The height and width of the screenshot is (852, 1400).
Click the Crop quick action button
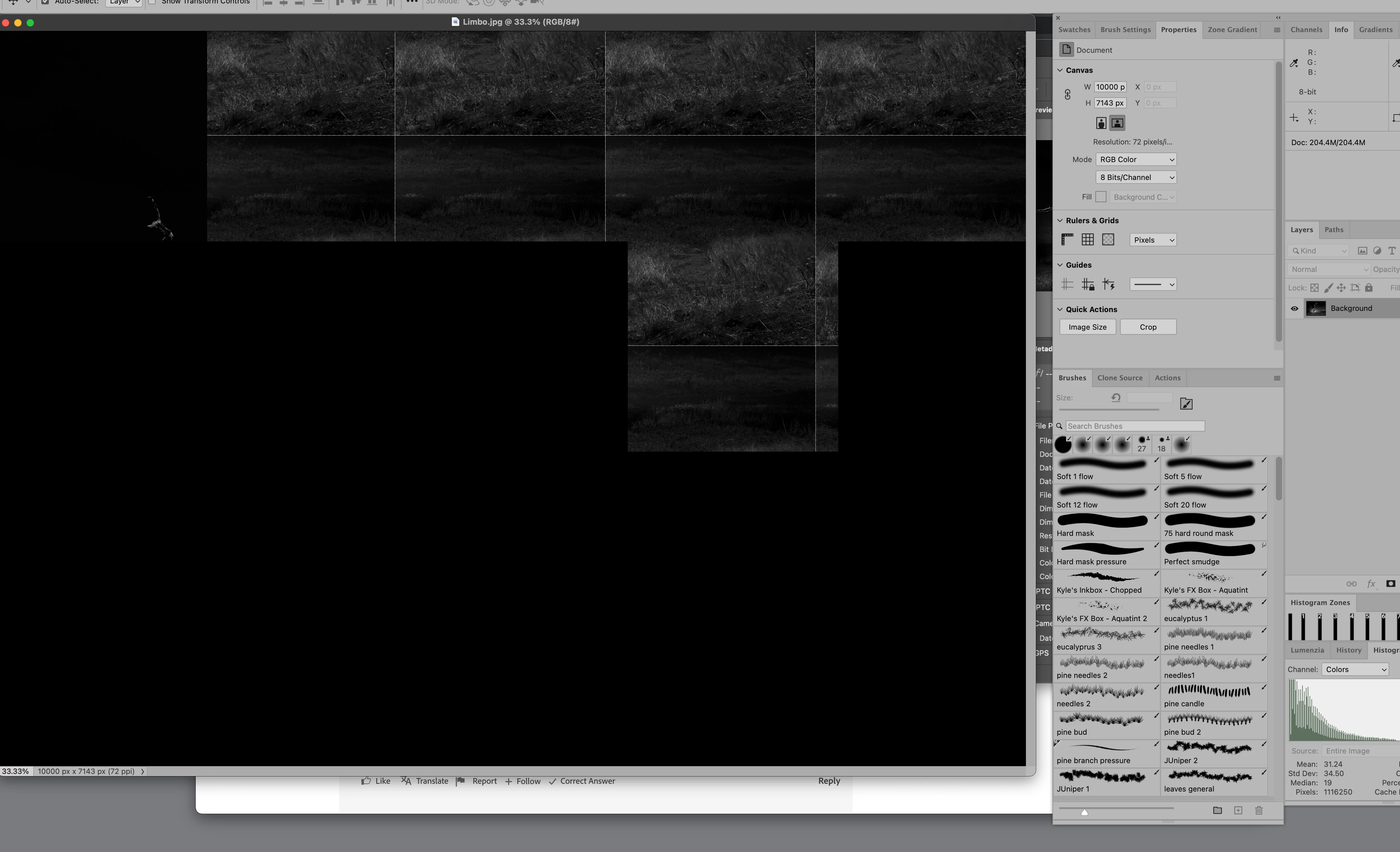[x=1148, y=328]
